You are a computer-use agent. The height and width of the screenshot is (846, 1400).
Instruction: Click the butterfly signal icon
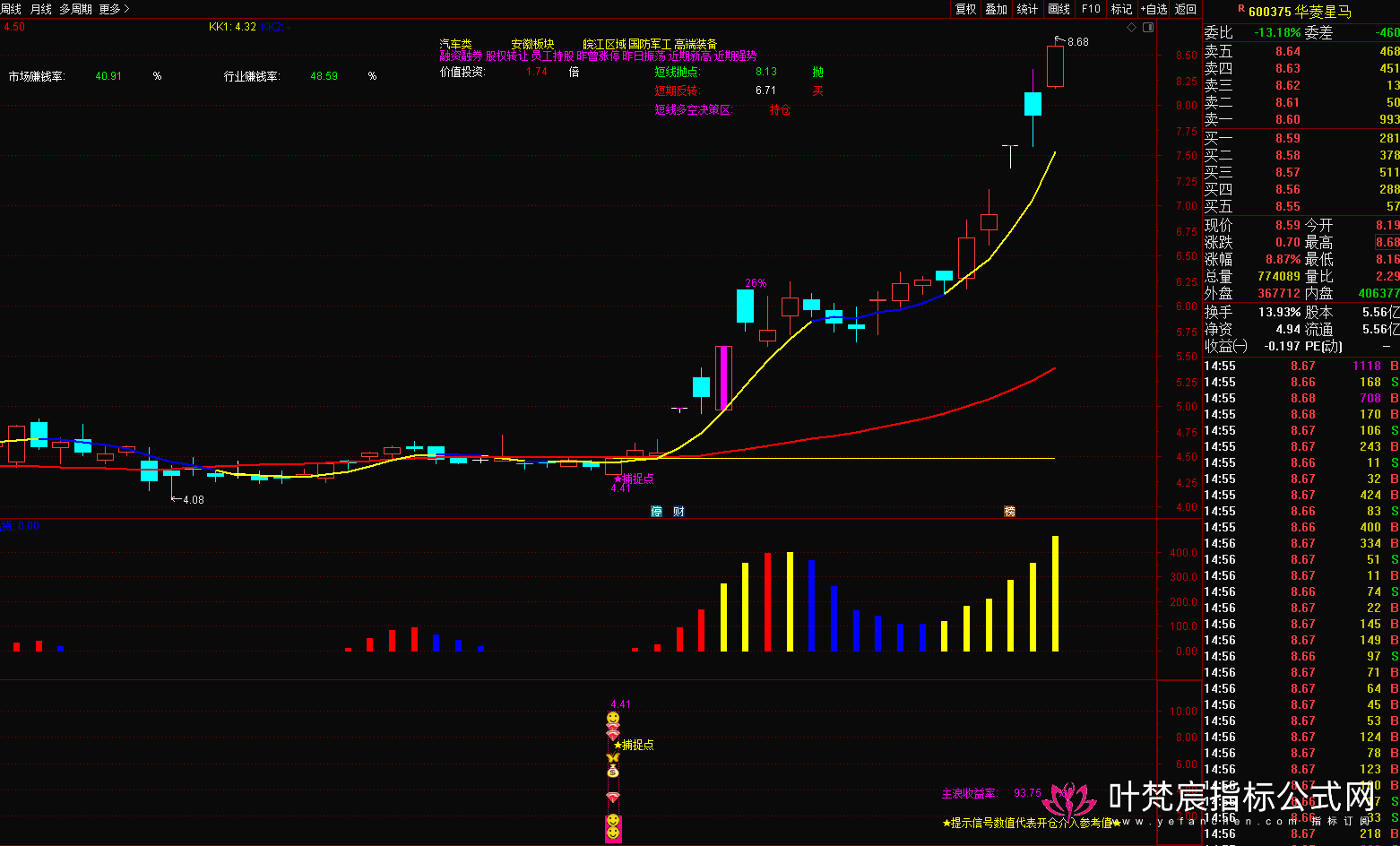coord(613,757)
